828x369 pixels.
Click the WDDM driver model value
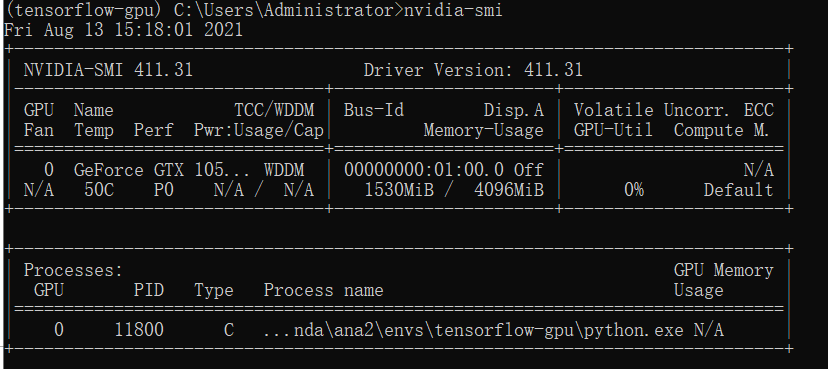[284, 170]
